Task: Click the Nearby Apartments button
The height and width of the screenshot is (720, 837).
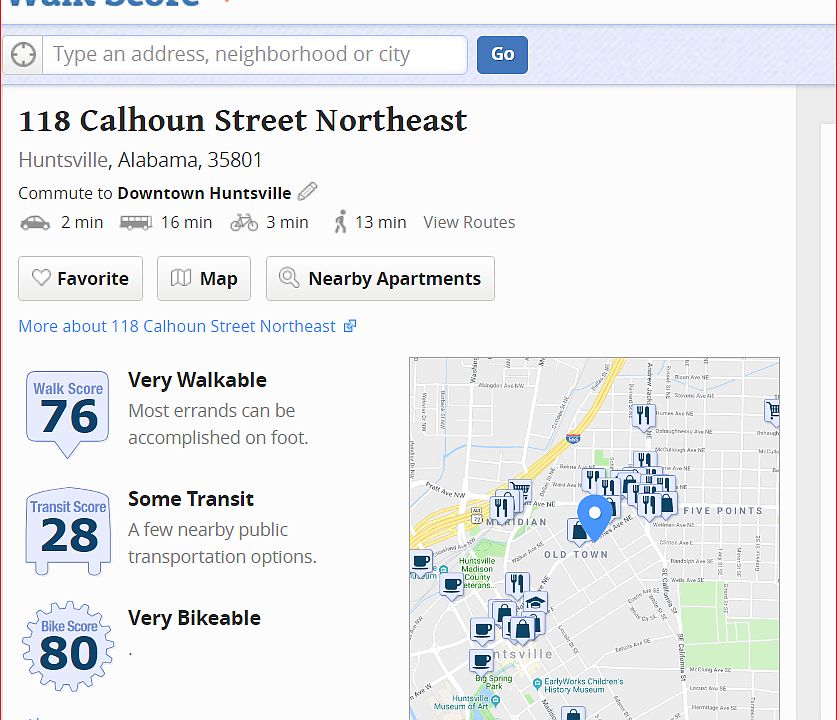Action: pos(380,279)
